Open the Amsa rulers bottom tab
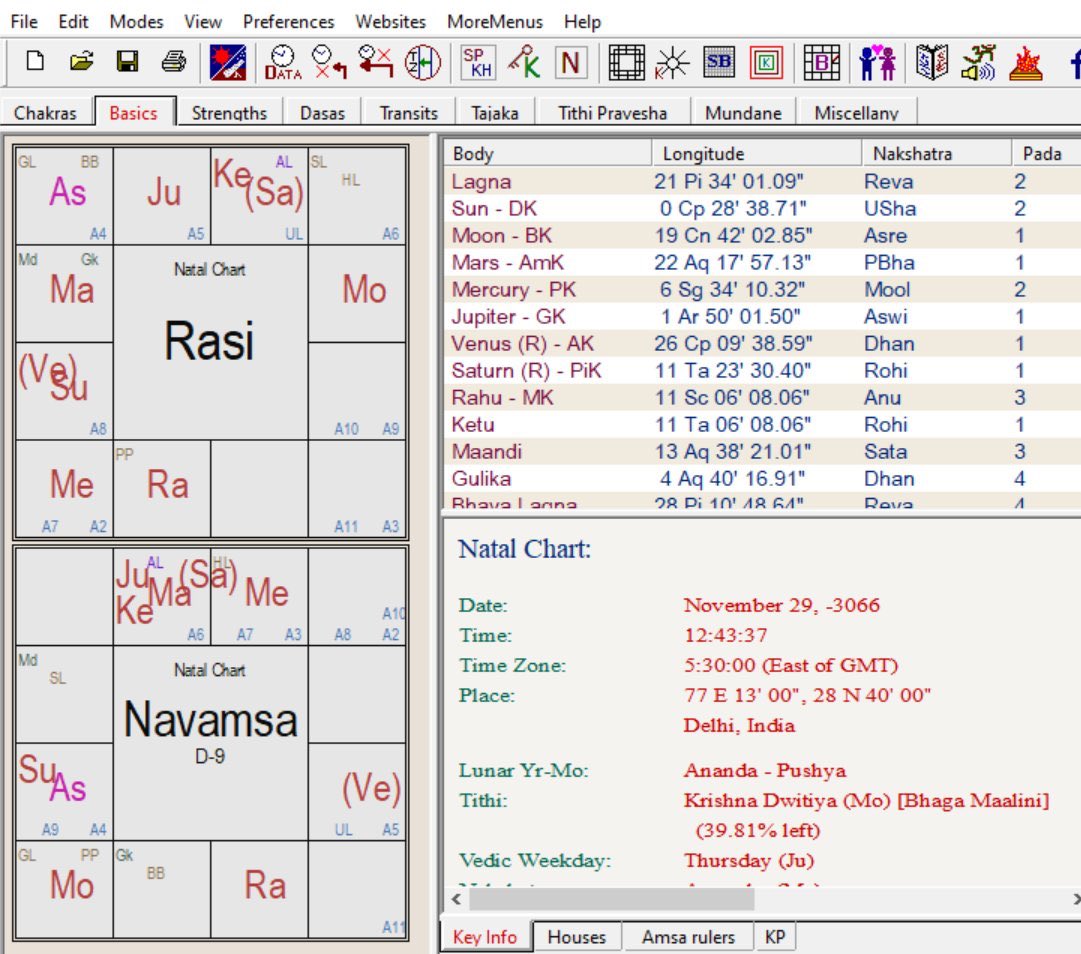The height and width of the screenshot is (954, 1081). point(688,937)
